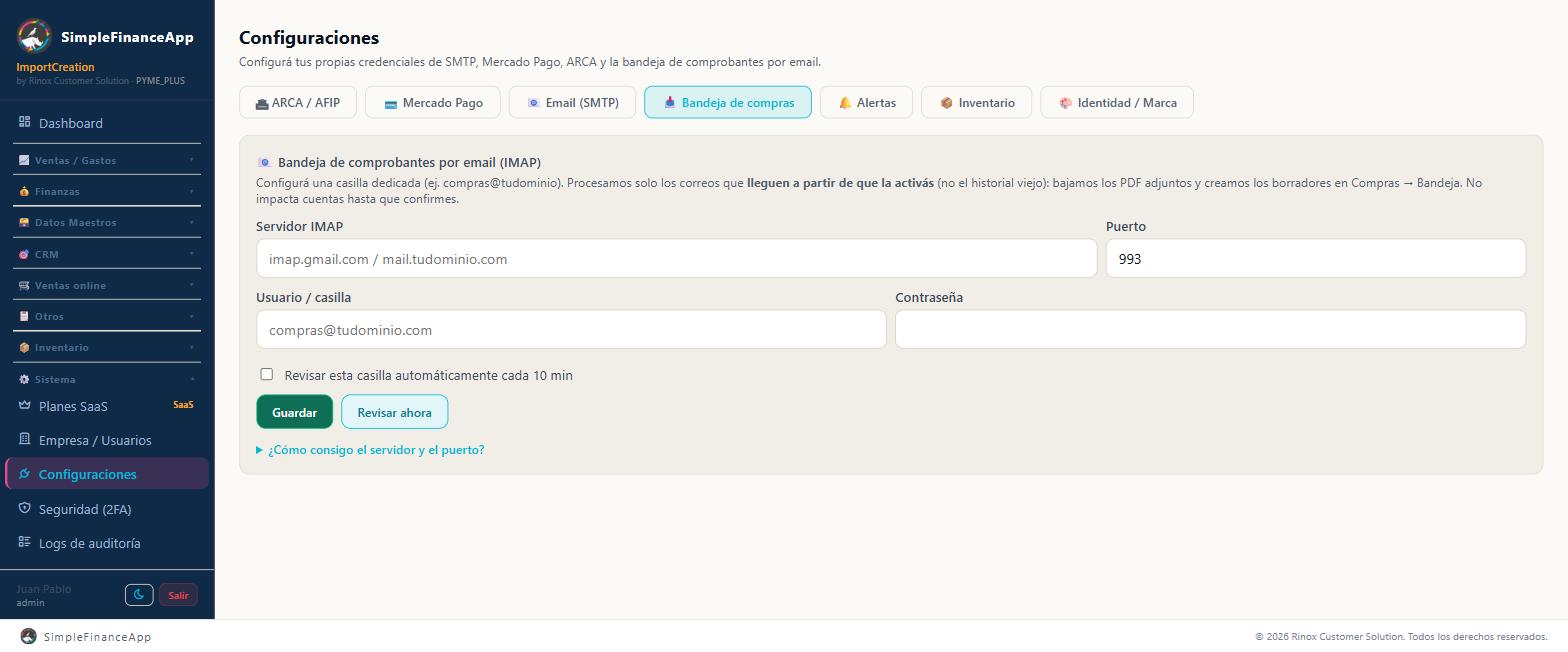Expand the Inventario sidebar section

click(107, 347)
